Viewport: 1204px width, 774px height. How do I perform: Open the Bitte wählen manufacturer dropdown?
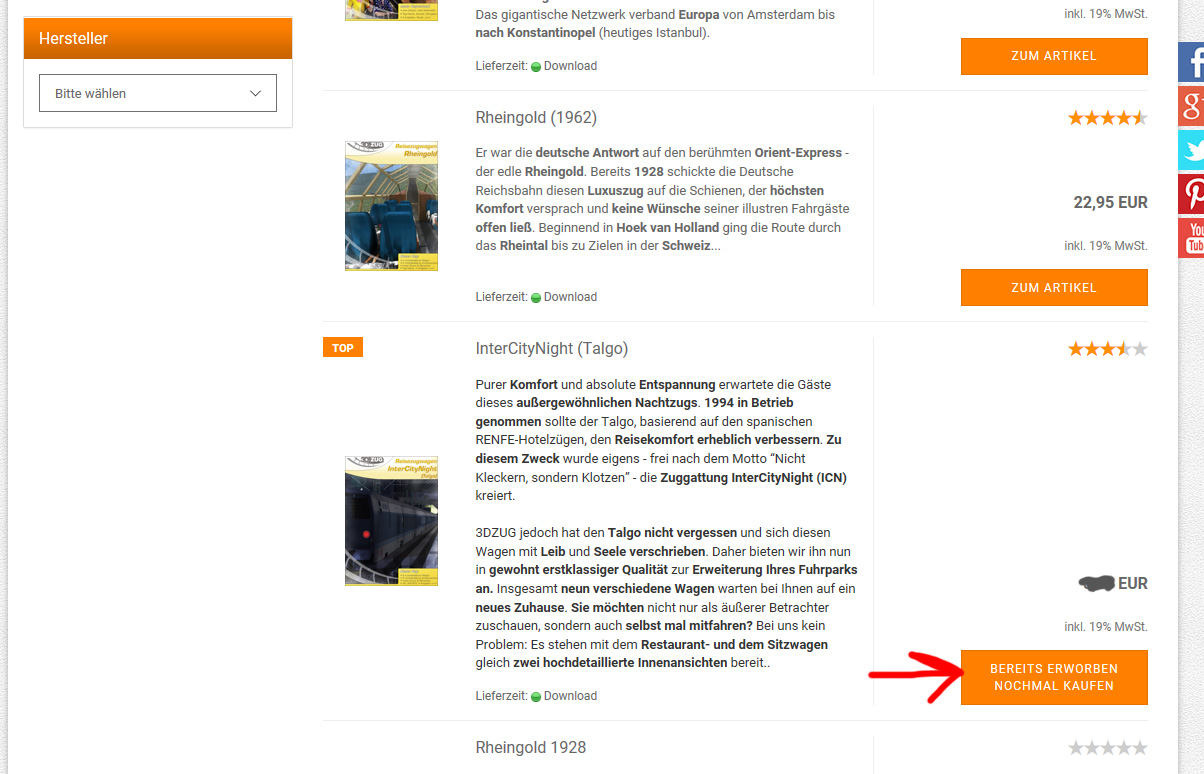[158, 93]
